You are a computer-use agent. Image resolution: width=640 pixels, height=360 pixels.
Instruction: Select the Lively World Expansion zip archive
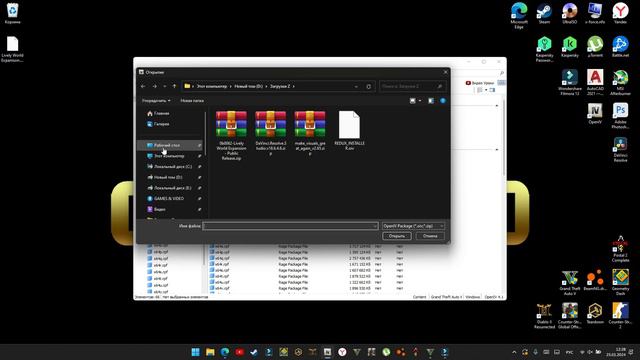[x=231, y=135]
